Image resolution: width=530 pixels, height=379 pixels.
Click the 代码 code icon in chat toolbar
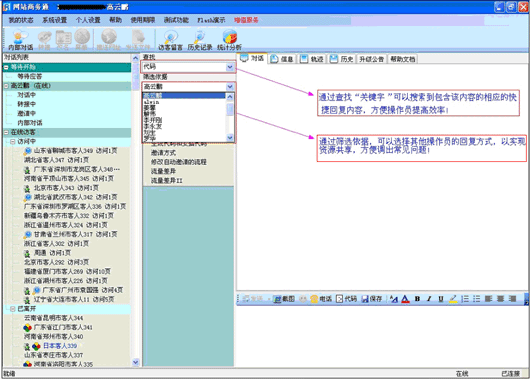(346, 299)
